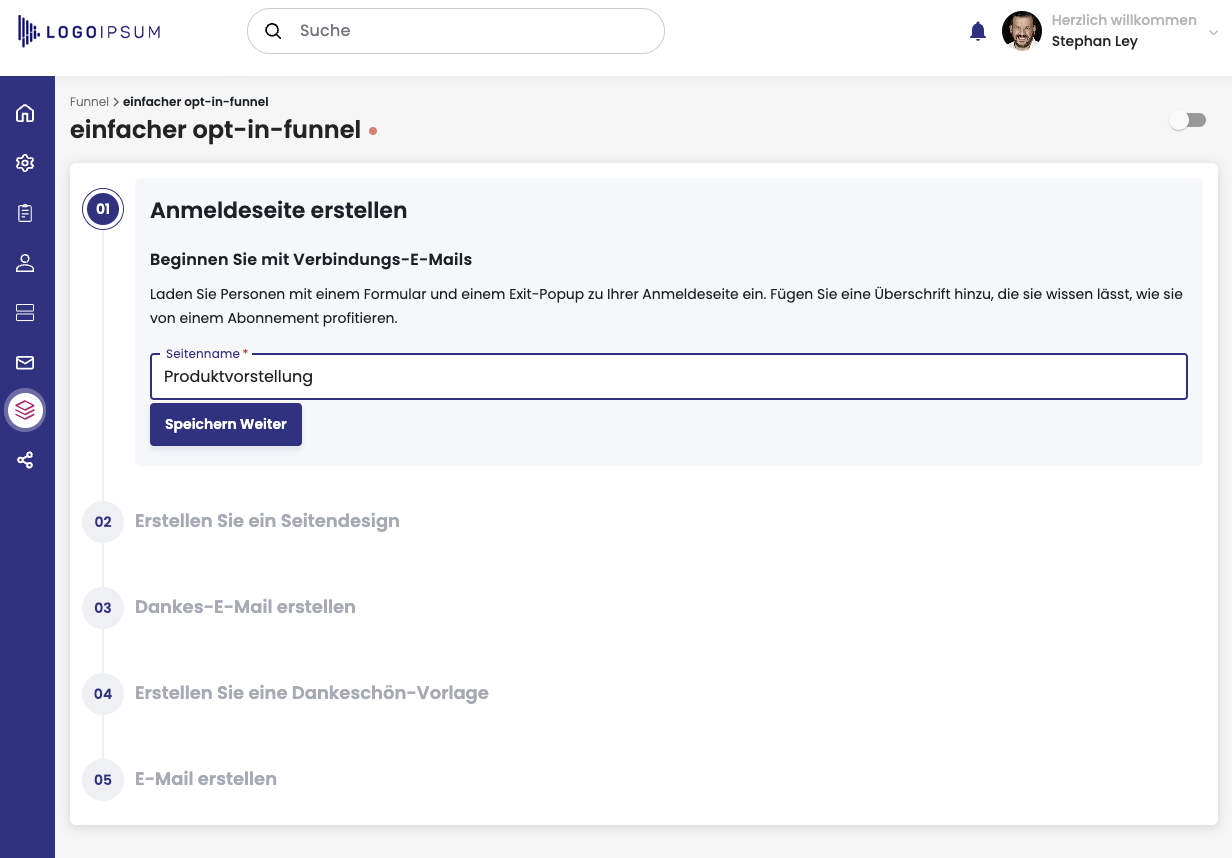Expand step 05 E-Mail erstellen section
Image resolution: width=1232 pixels, height=858 pixels.
point(205,779)
